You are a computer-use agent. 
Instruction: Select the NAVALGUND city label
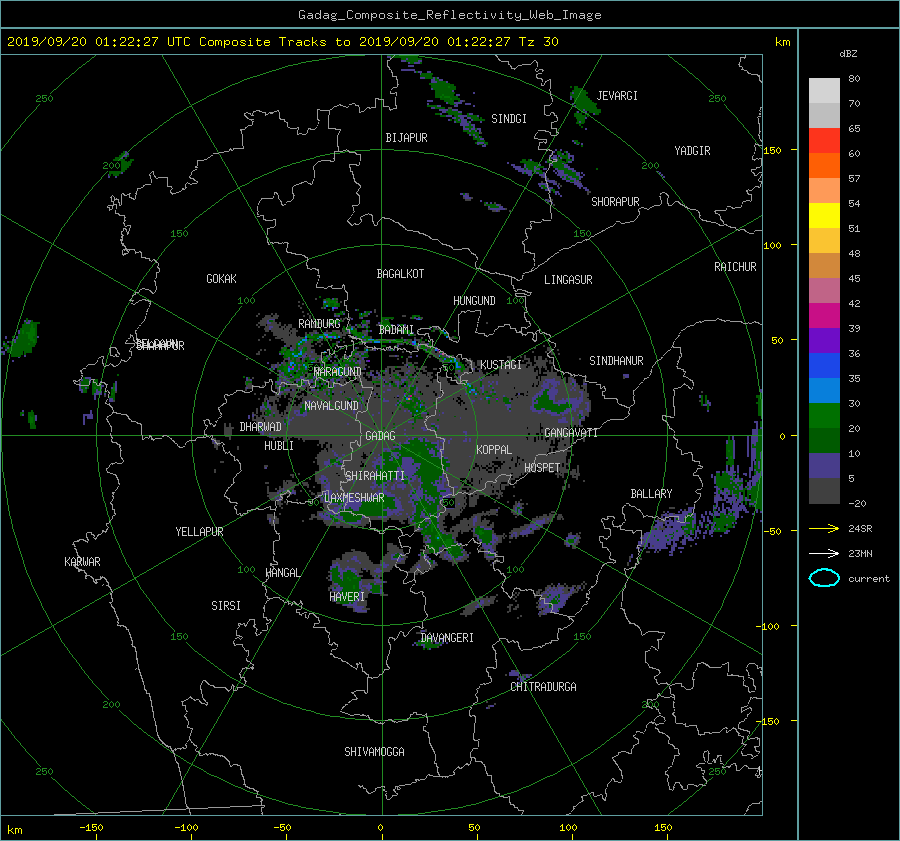coord(331,406)
